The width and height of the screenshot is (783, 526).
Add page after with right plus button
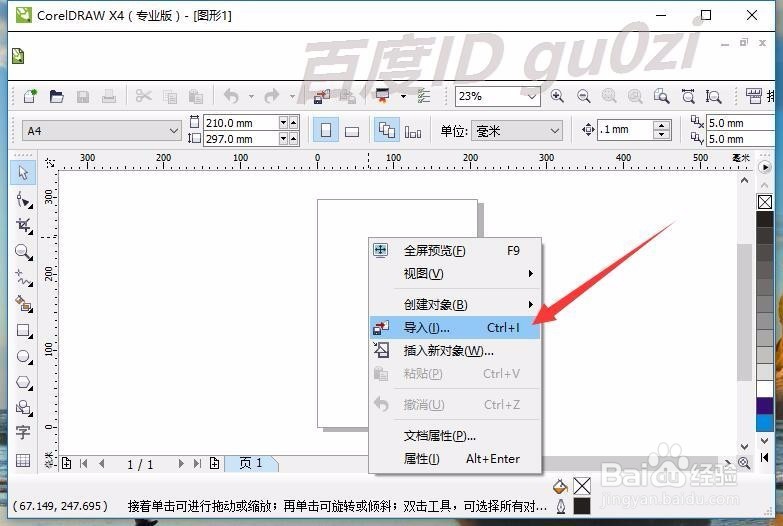tap(214, 464)
